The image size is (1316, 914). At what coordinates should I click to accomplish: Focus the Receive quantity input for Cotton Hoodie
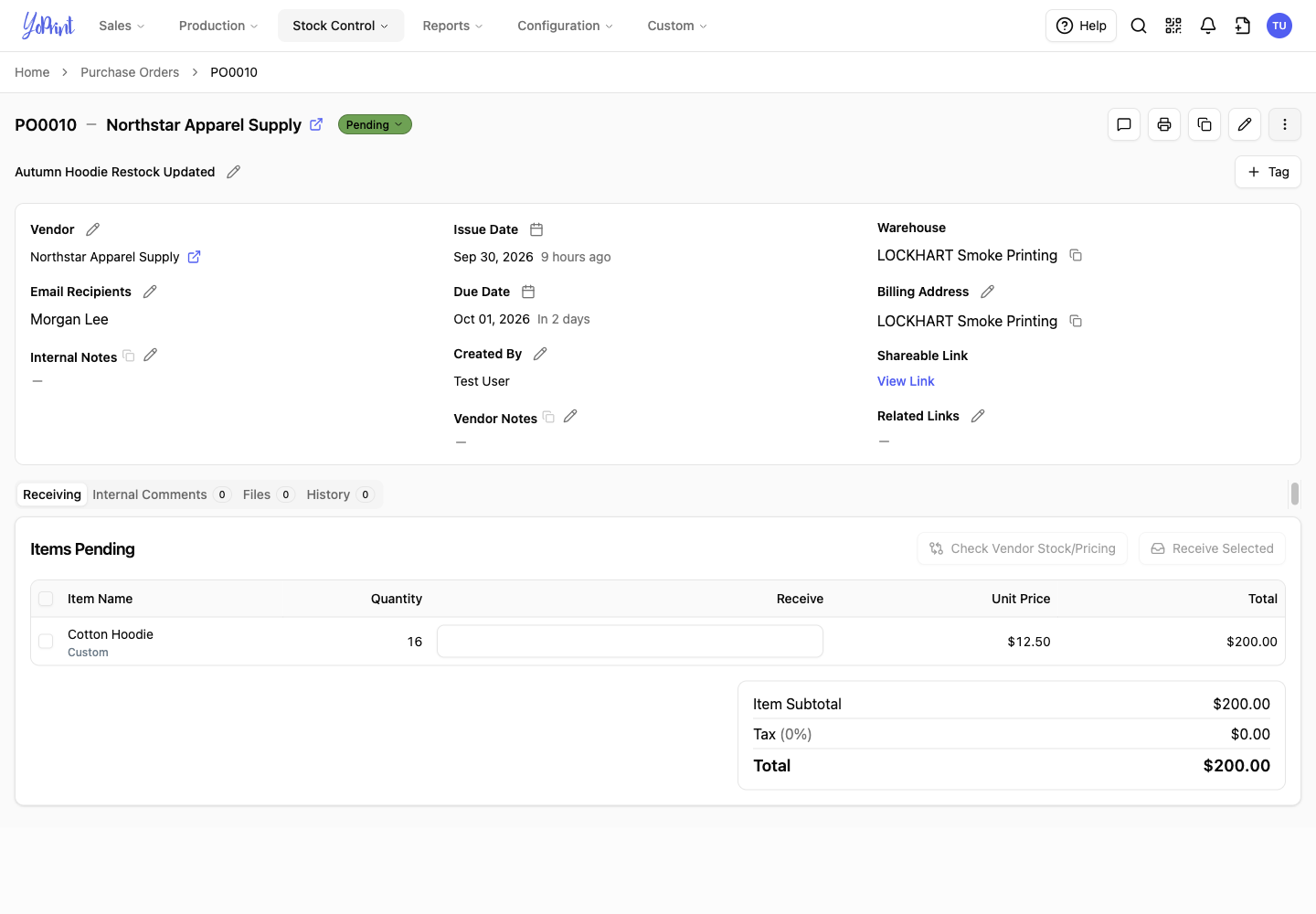click(630, 642)
